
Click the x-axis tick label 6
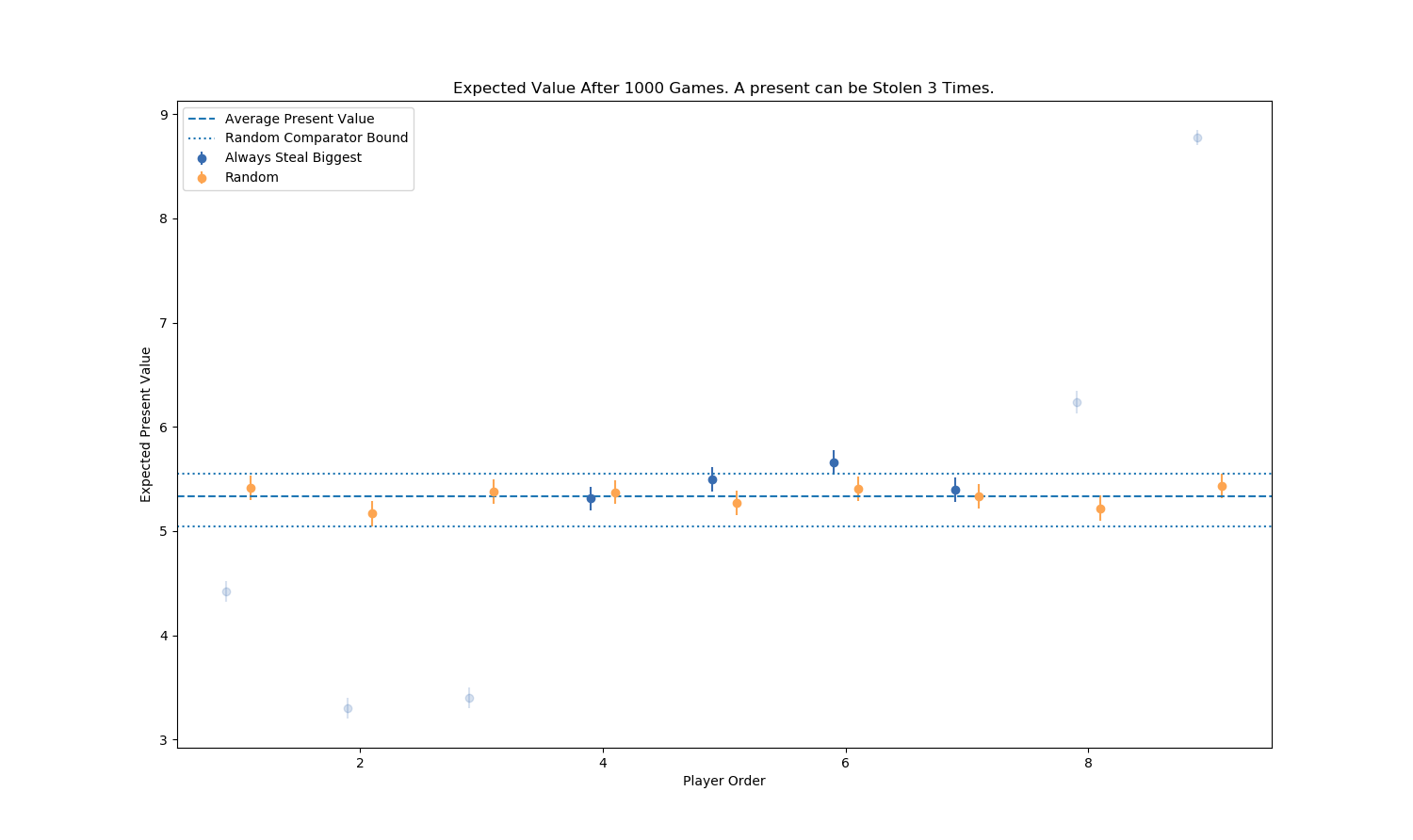click(x=845, y=763)
